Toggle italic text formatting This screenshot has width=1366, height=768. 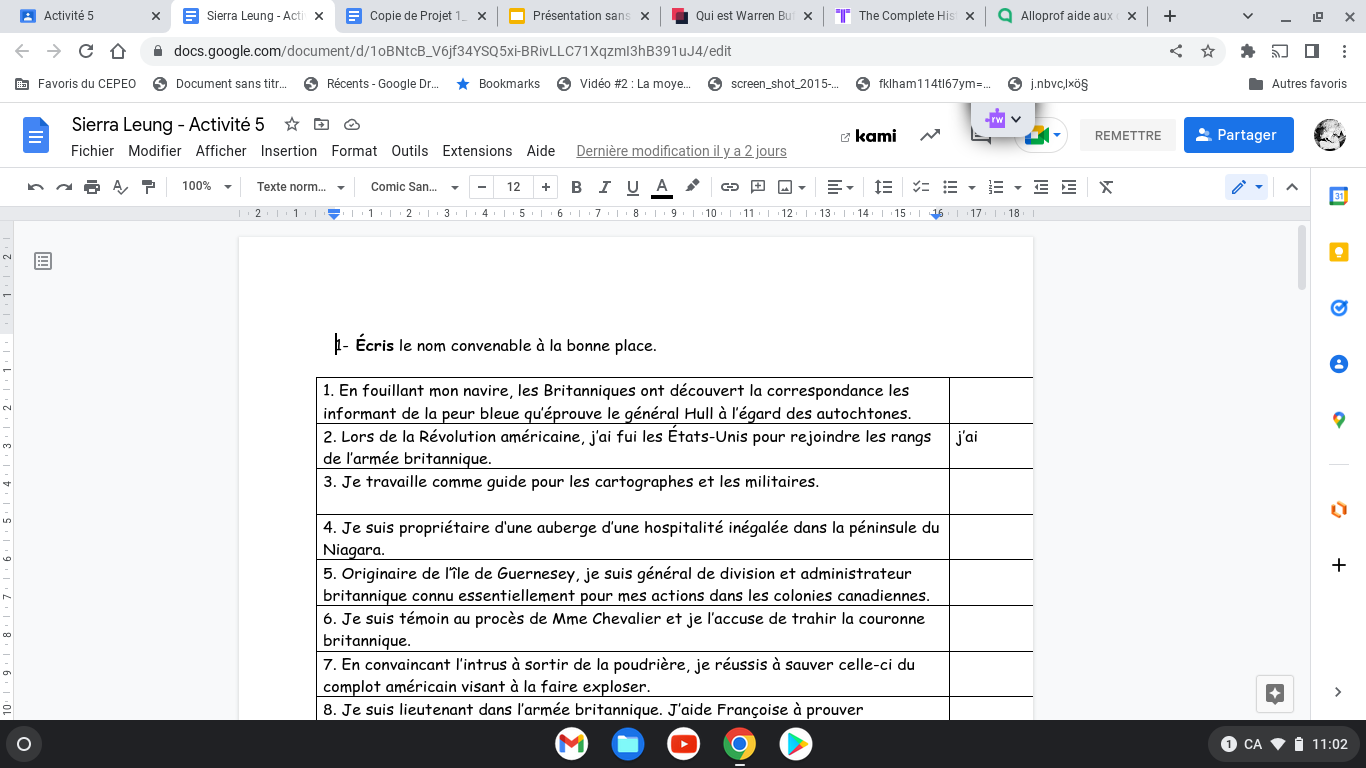pyautogui.click(x=604, y=187)
